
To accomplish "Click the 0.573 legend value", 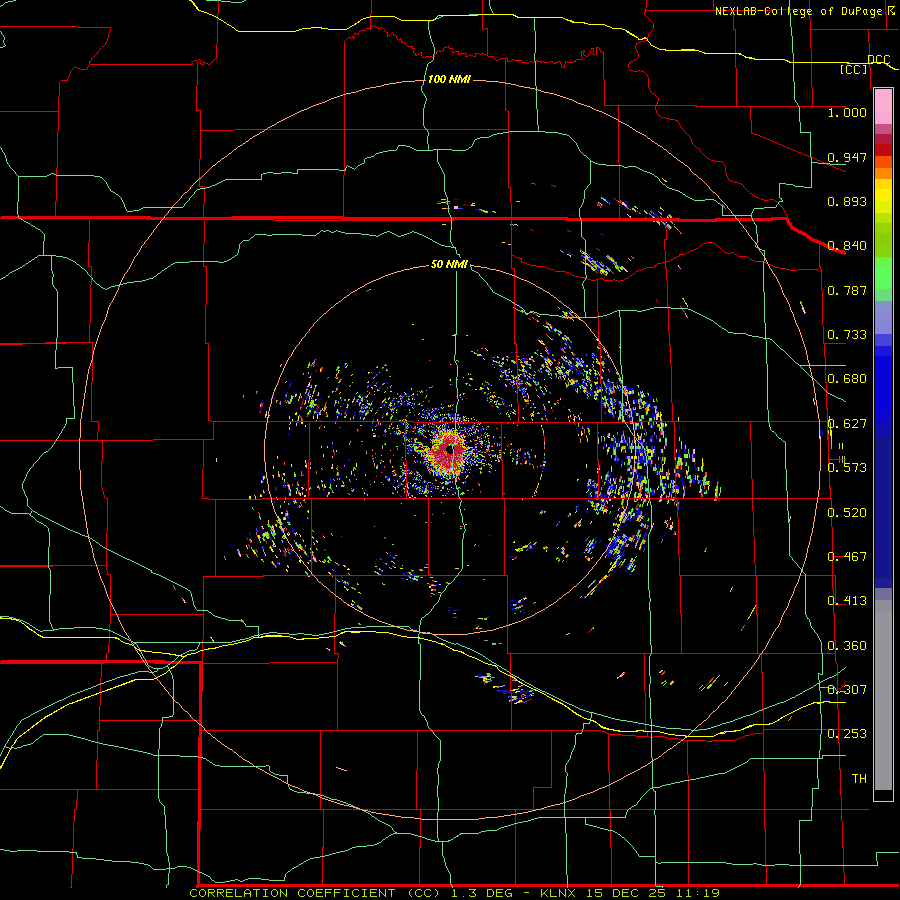I will (x=847, y=468).
